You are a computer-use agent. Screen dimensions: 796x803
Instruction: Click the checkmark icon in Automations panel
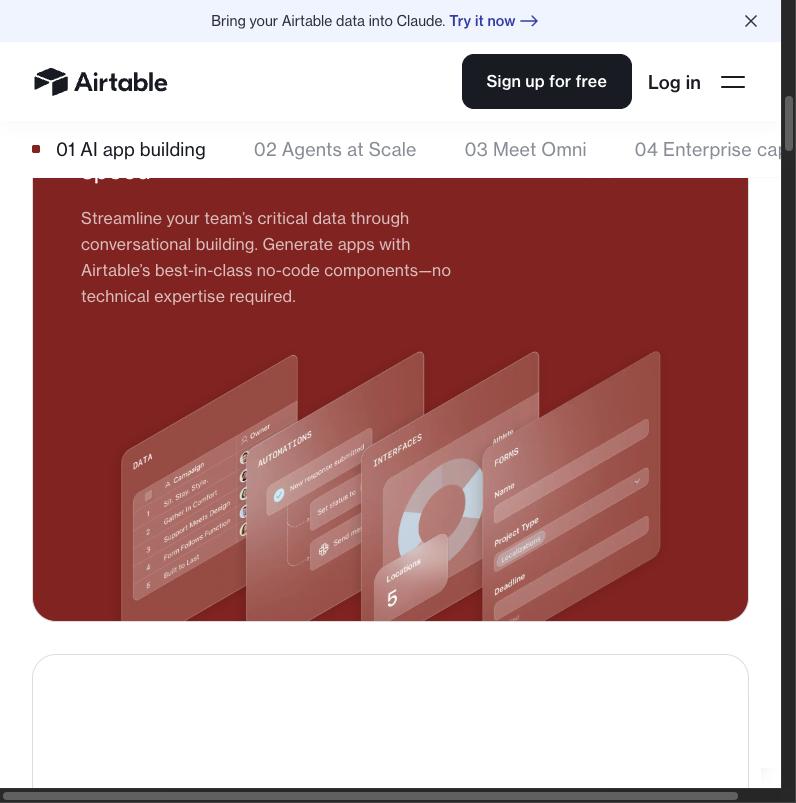[279, 495]
